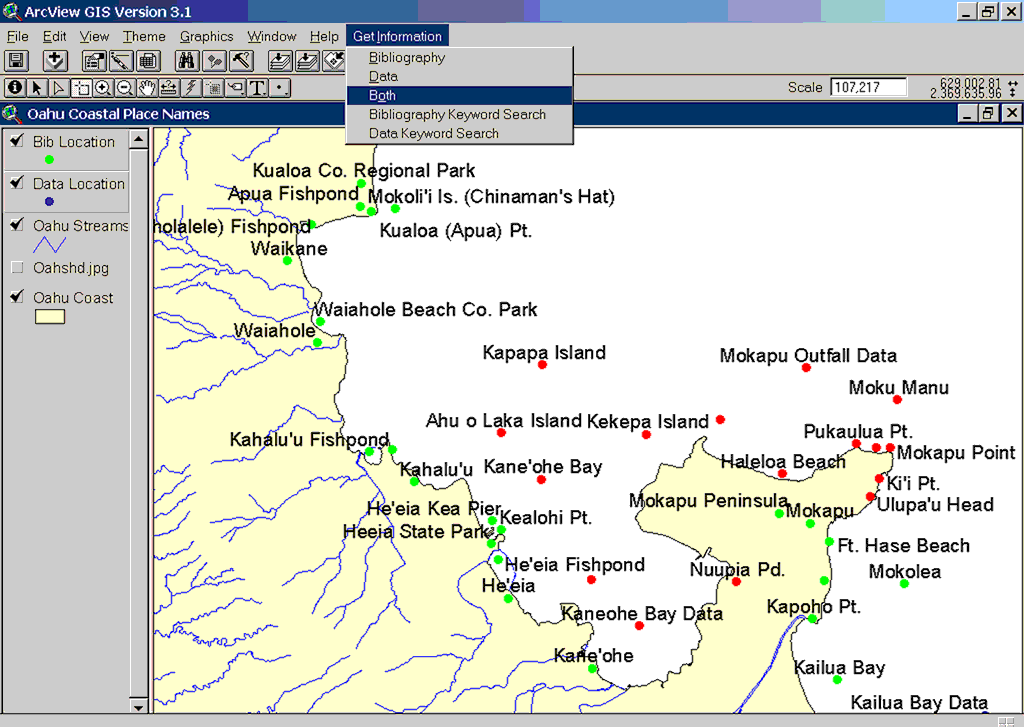Select the Identify tool
Screen dimensions: 1024x727
click(x=14, y=88)
